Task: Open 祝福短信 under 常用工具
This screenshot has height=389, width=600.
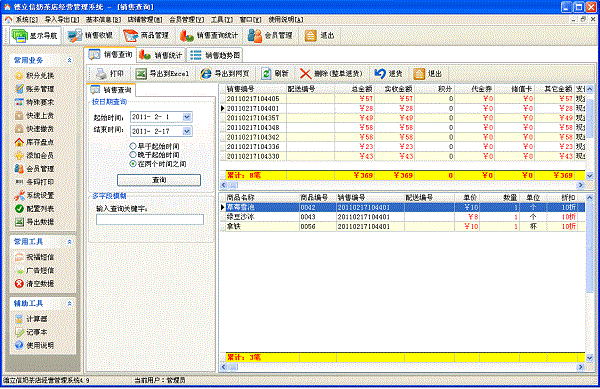Action: click(34, 257)
